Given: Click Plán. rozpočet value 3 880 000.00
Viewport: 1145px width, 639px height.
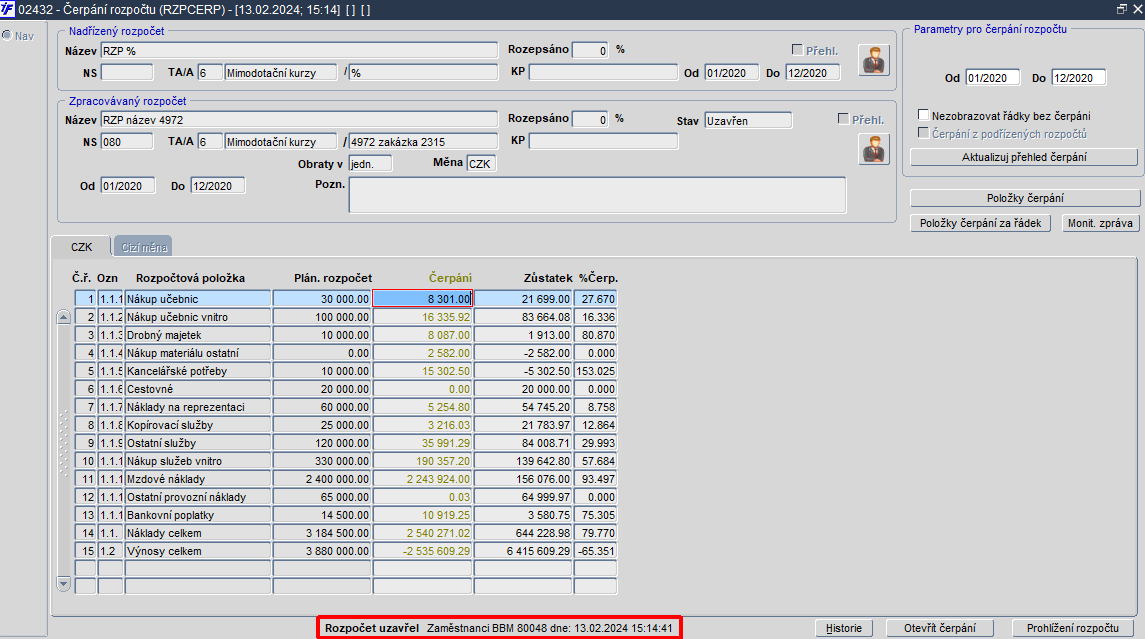Looking at the screenshot, I should point(321,551).
